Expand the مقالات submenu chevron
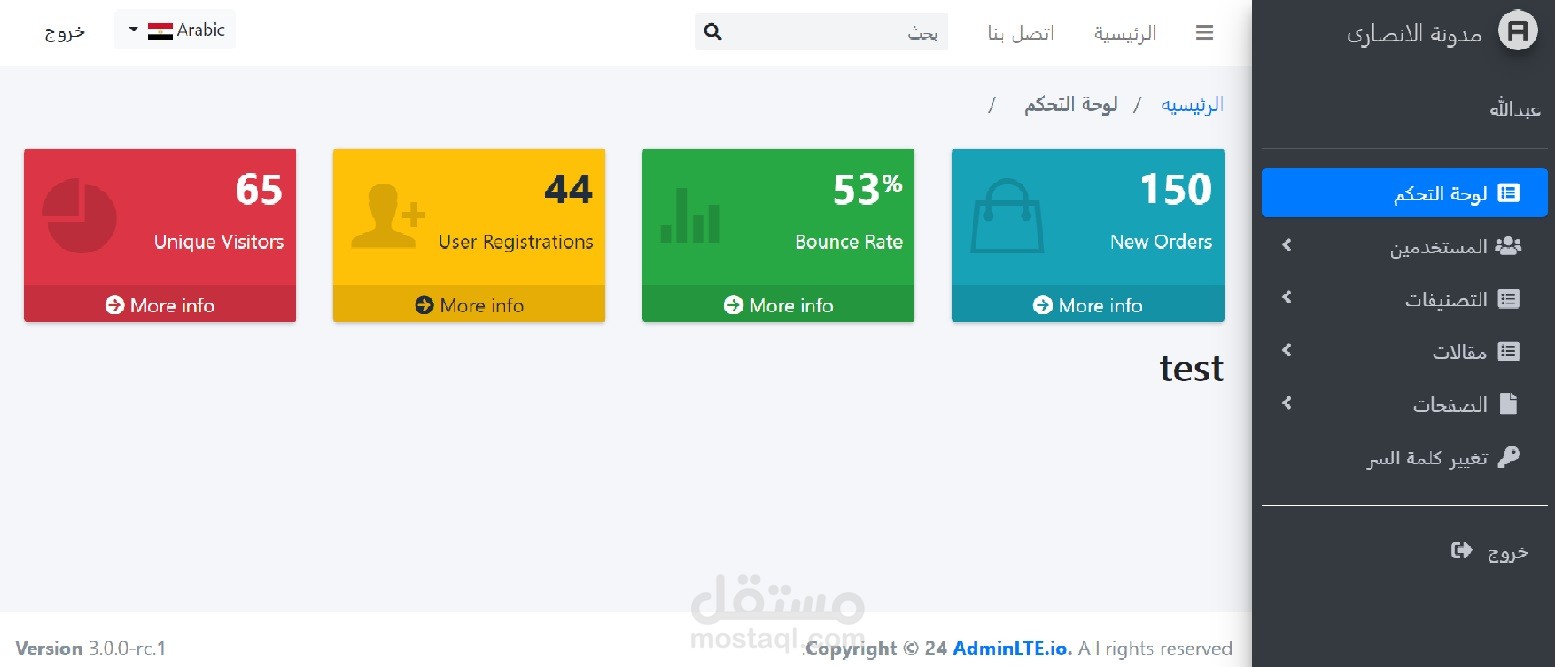 pyautogui.click(x=1287, y=349)
